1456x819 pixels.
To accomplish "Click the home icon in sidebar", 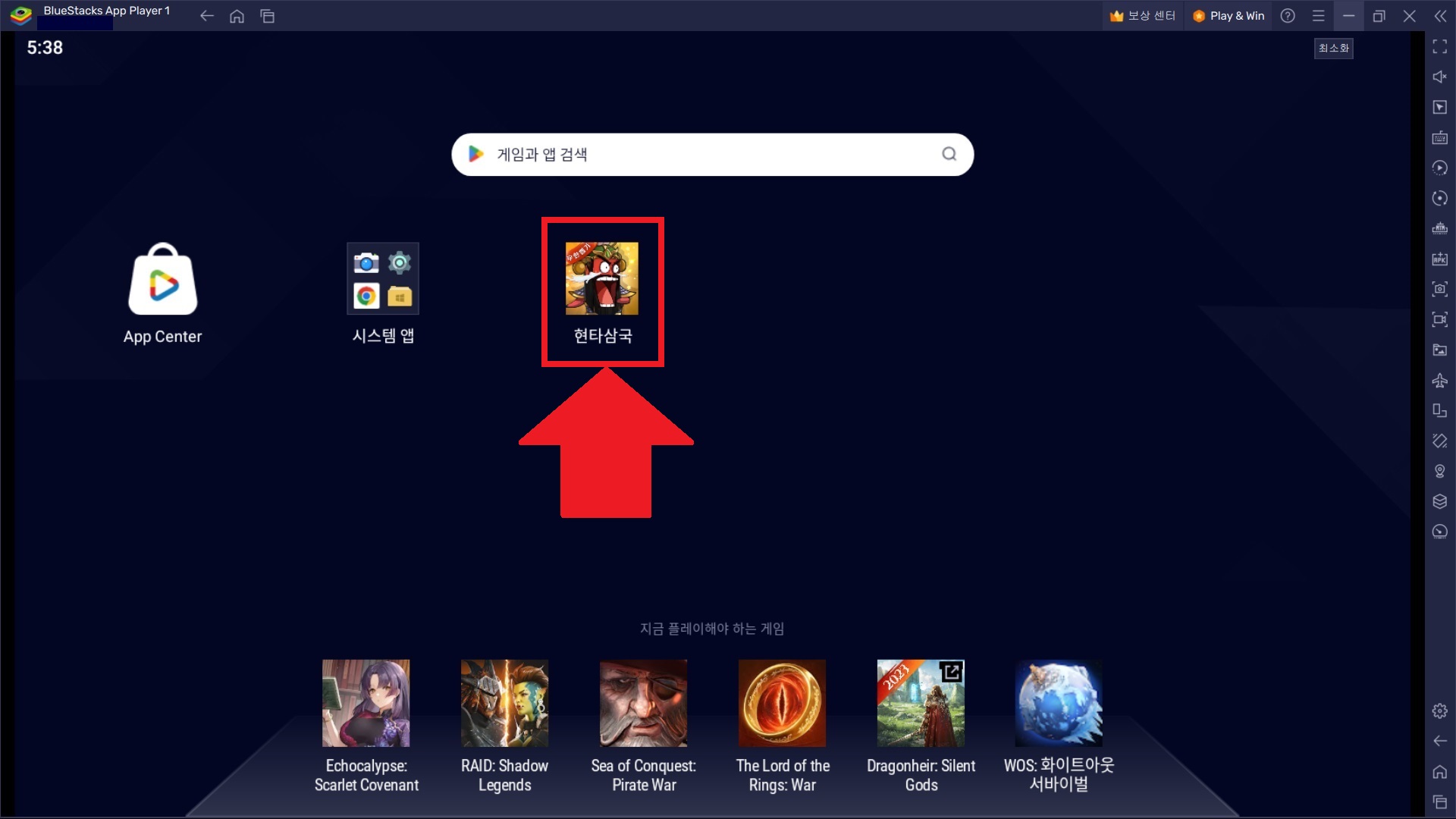I will pos(1439,772).
